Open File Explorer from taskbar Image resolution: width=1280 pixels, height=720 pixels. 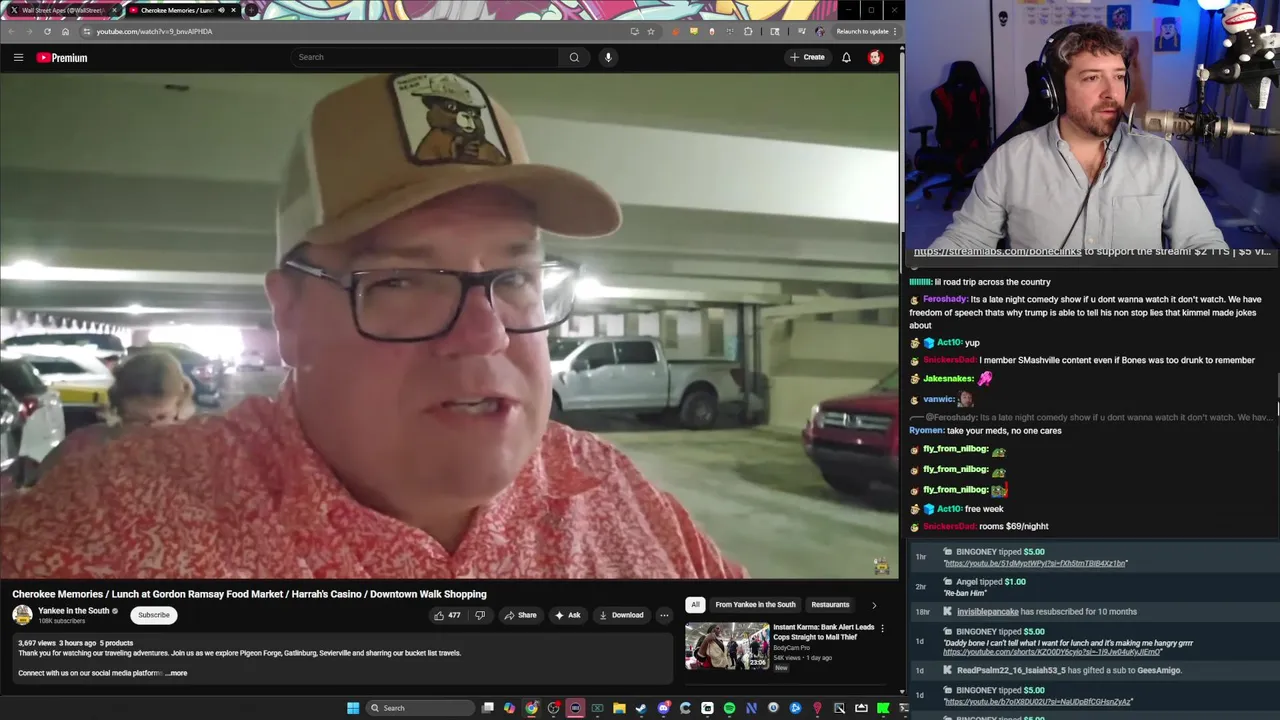[x=619, y=708]
